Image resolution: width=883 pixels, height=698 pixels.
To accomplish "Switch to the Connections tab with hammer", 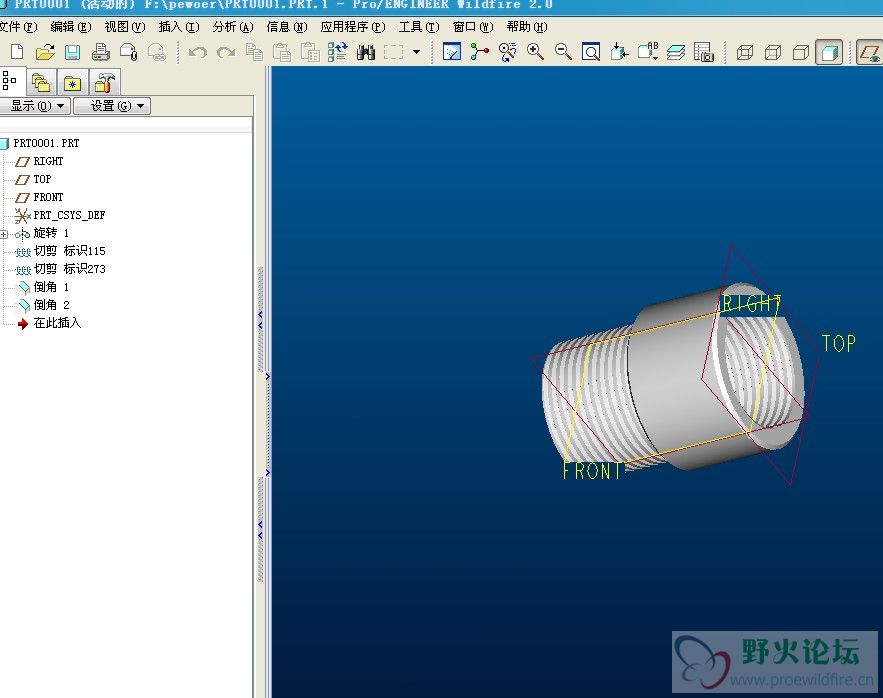I will coord(104,83).
